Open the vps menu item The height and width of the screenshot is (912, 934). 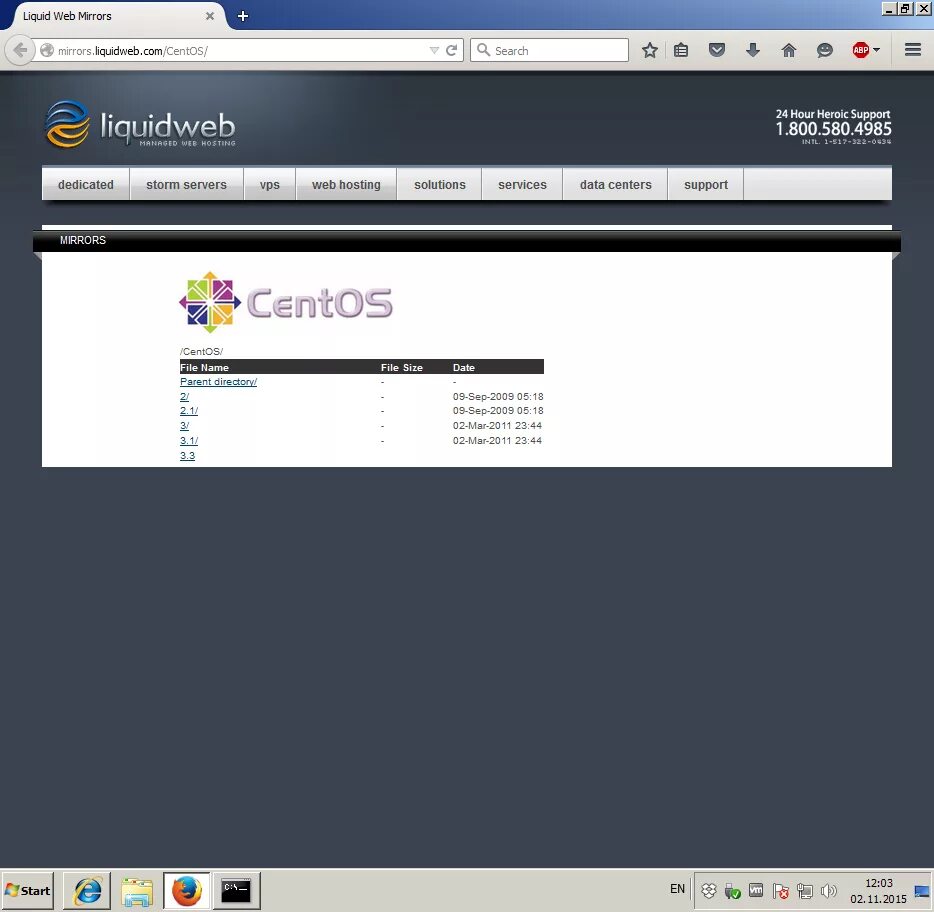pyautogui.click(x=270, y=185)
